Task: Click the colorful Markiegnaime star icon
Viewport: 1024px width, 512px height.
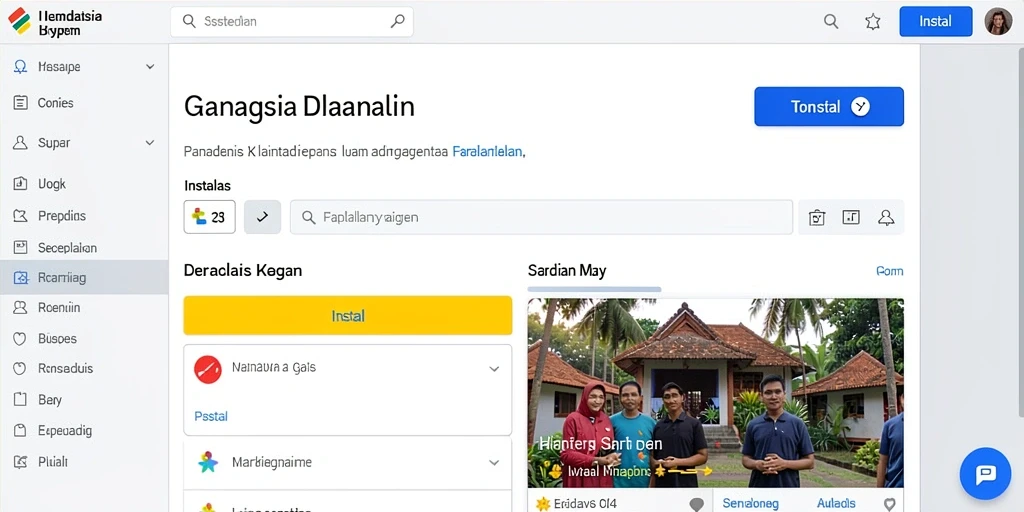Action: coord(208,462)
